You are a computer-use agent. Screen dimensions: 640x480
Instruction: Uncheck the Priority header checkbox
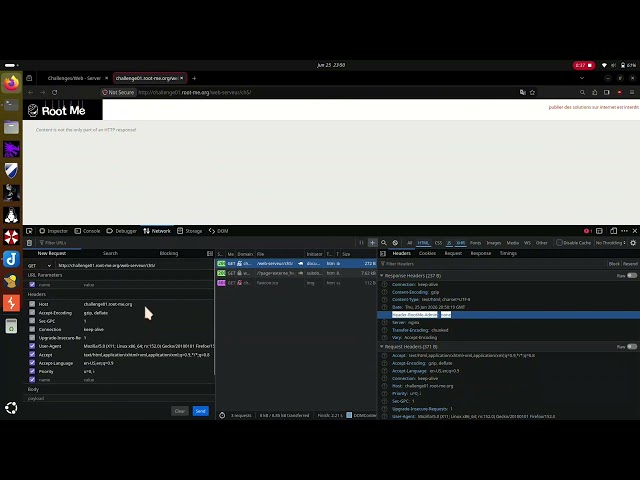(32, 371)
